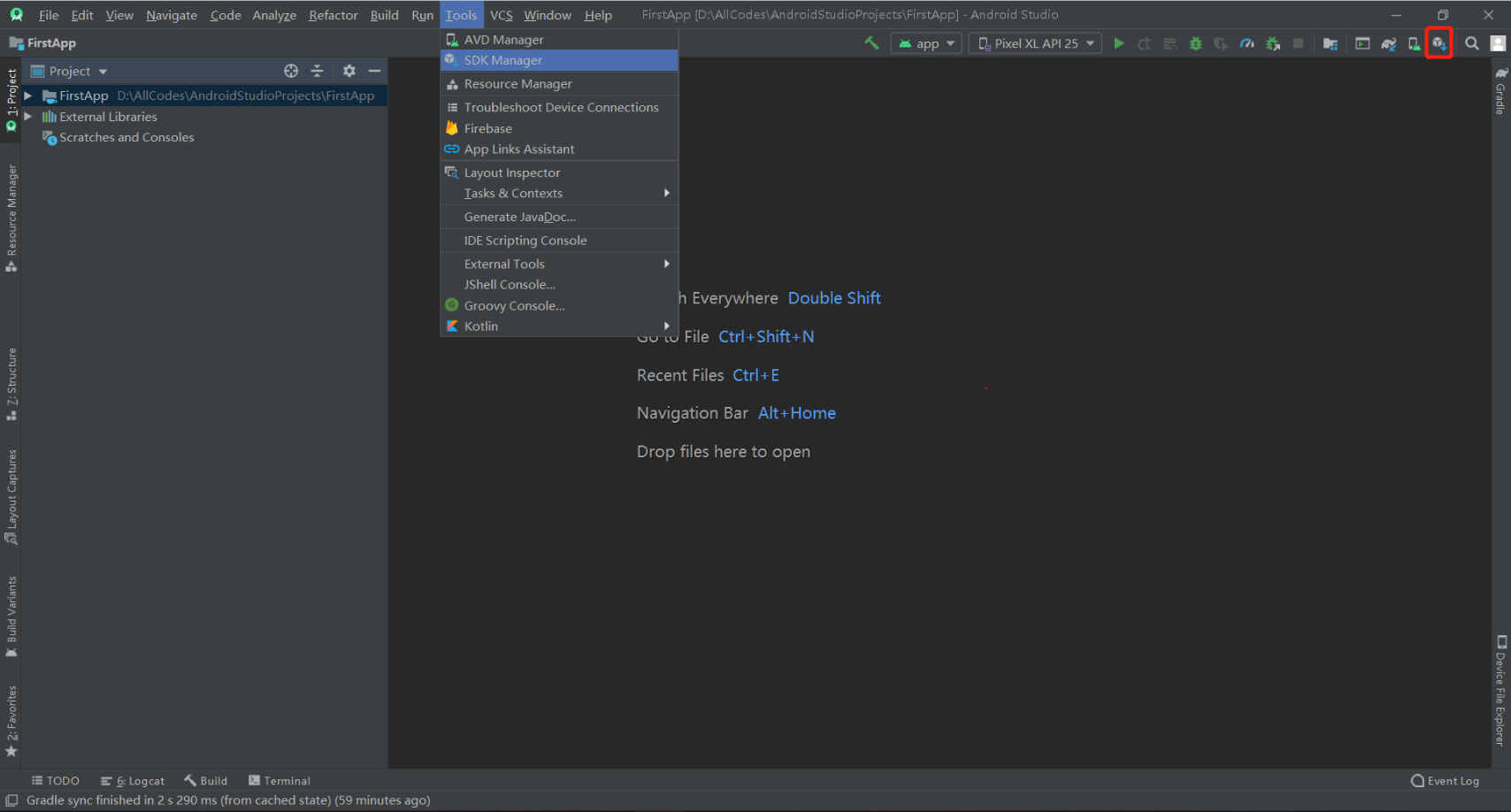
Task: Open Firebase from Tools menu
Action: [x=559, y=129]
